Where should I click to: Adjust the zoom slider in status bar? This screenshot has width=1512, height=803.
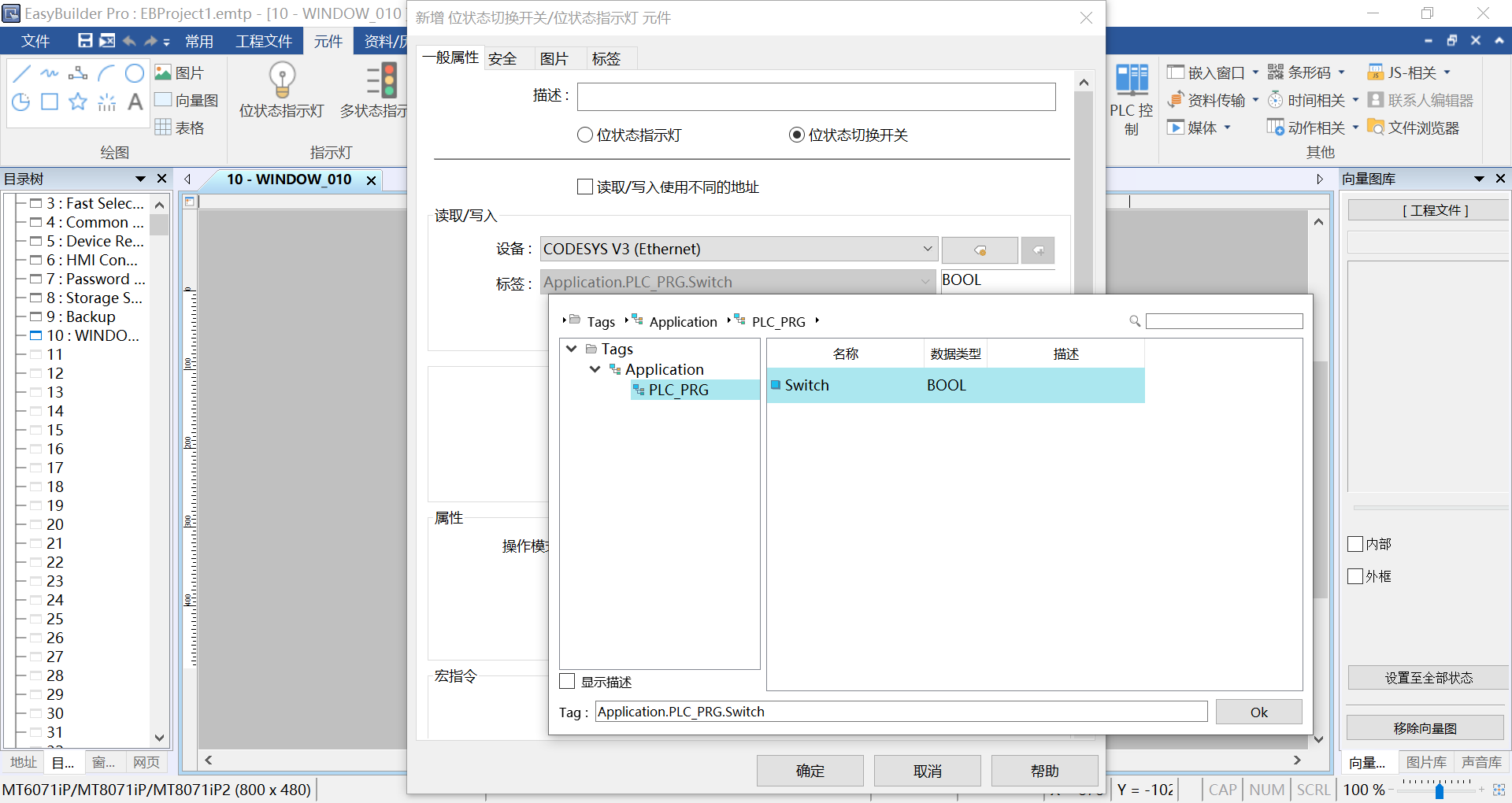coord(1440,790)
